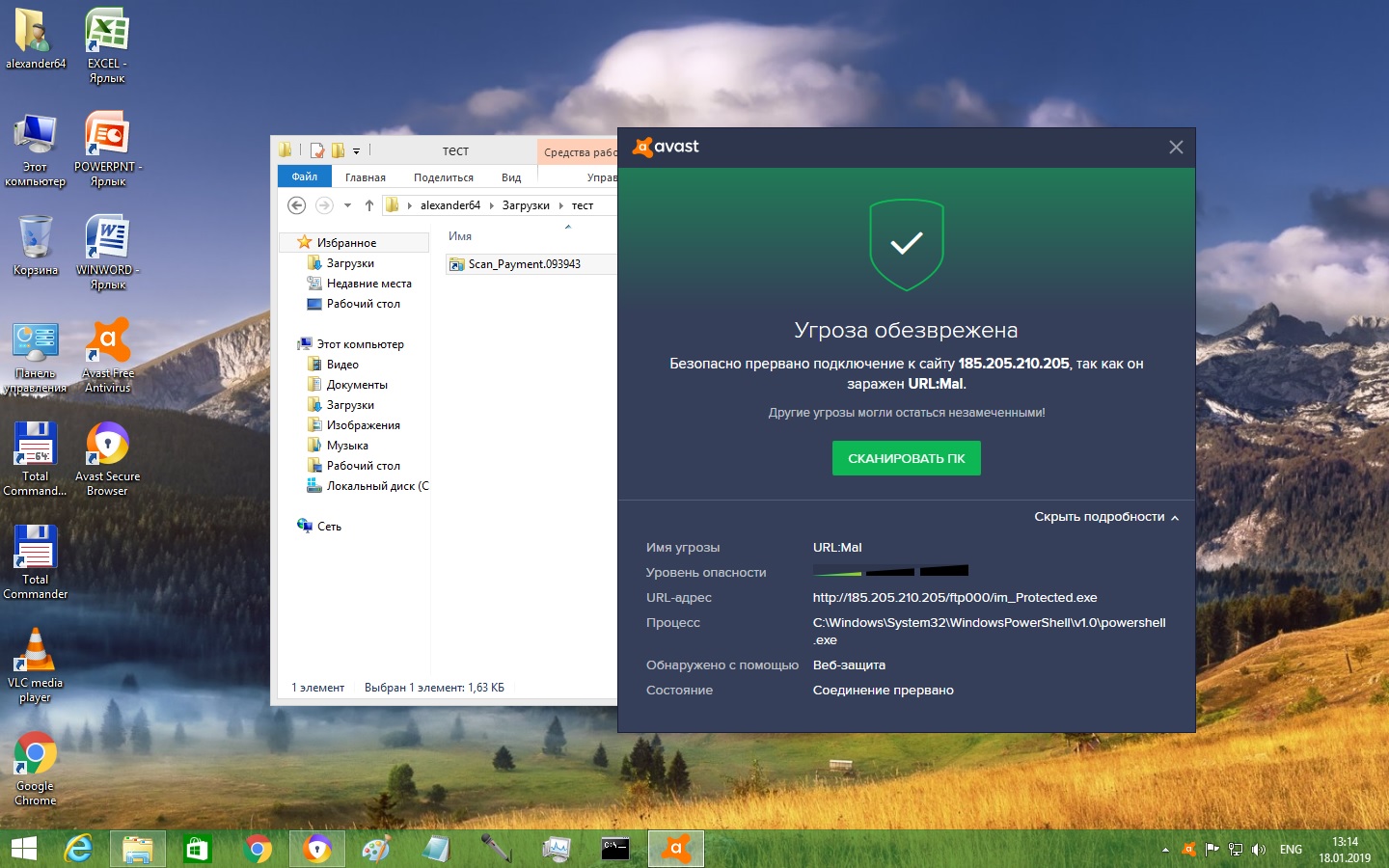Launch the WINWORD shortcut on the desktop
This screenshot has height=868, width=1389.
coord(108,252)
